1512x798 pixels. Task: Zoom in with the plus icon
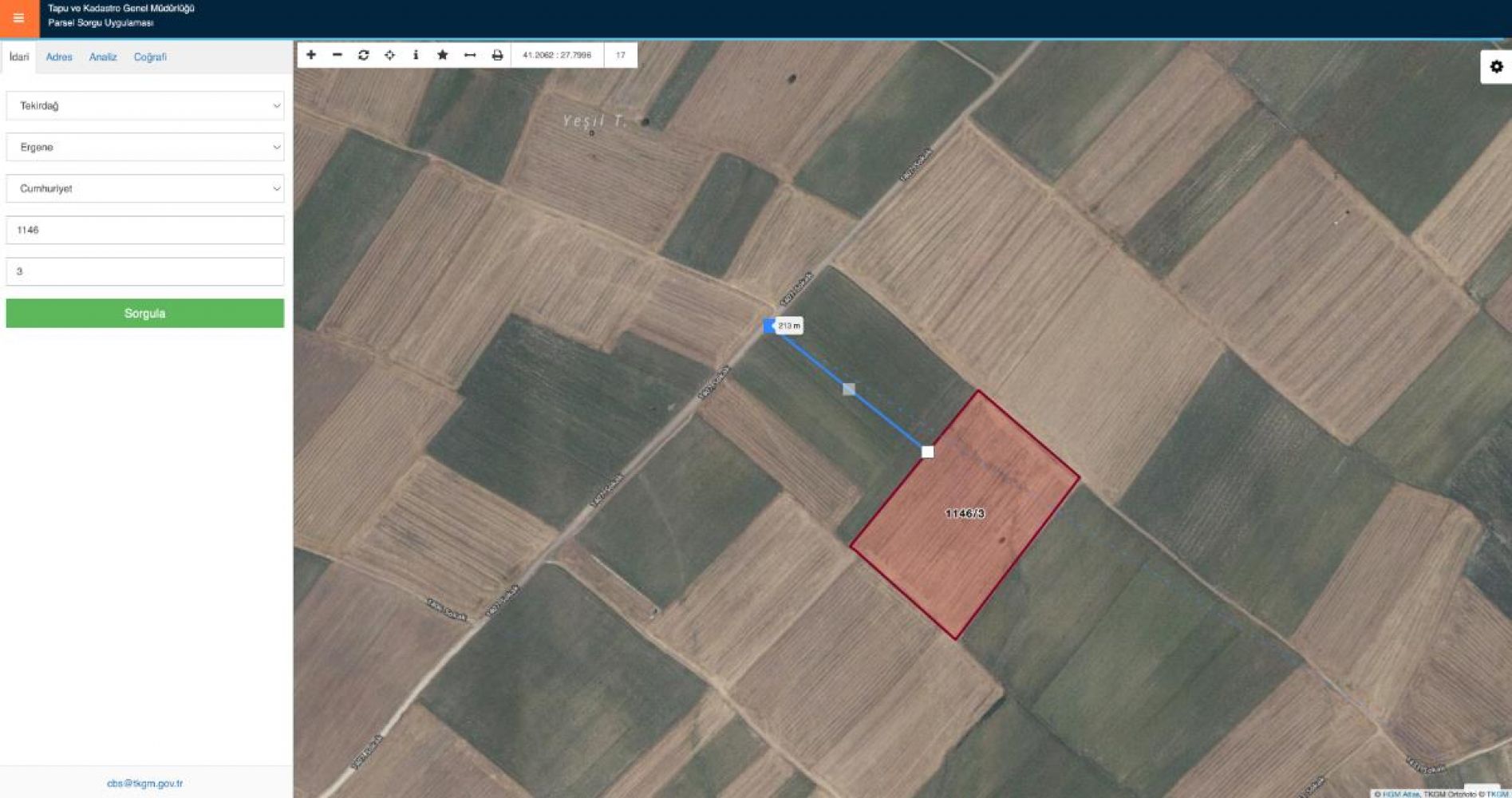click(x=311, y=55)
